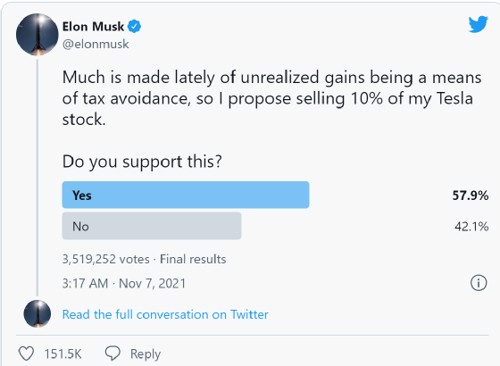500x366 pixels.
Task: Select the No poll result bar
Action: coord(152,226)
